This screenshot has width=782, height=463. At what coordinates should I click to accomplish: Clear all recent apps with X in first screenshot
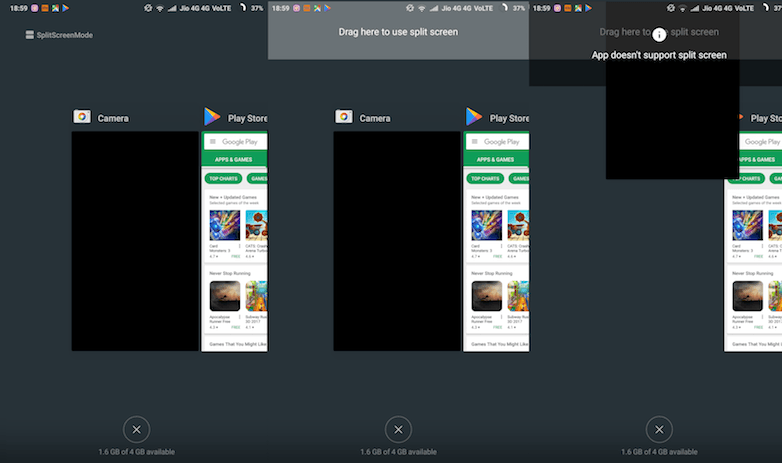(137, 429)
